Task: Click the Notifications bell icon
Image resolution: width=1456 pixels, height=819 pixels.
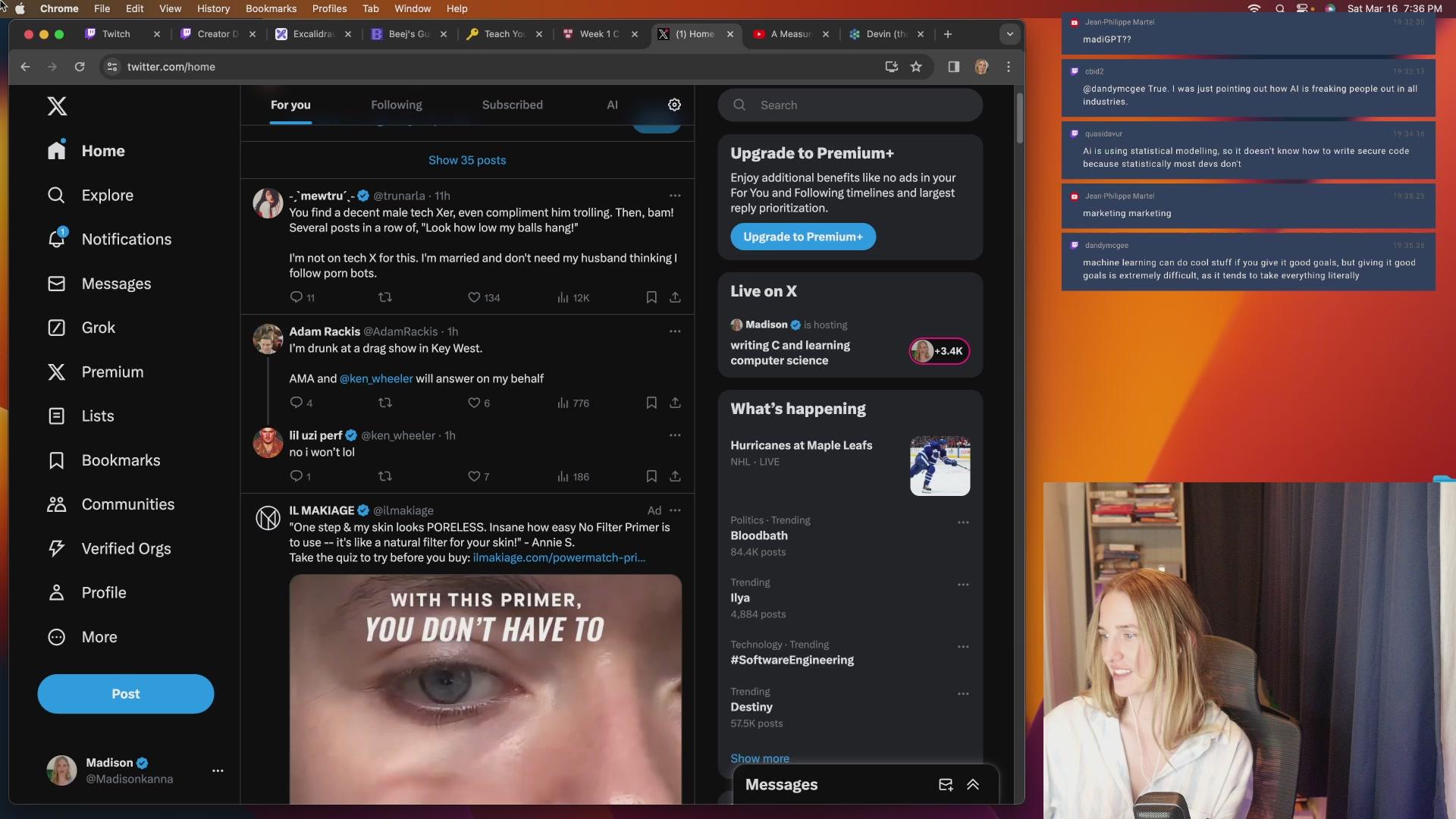Action: pos(57,239)
